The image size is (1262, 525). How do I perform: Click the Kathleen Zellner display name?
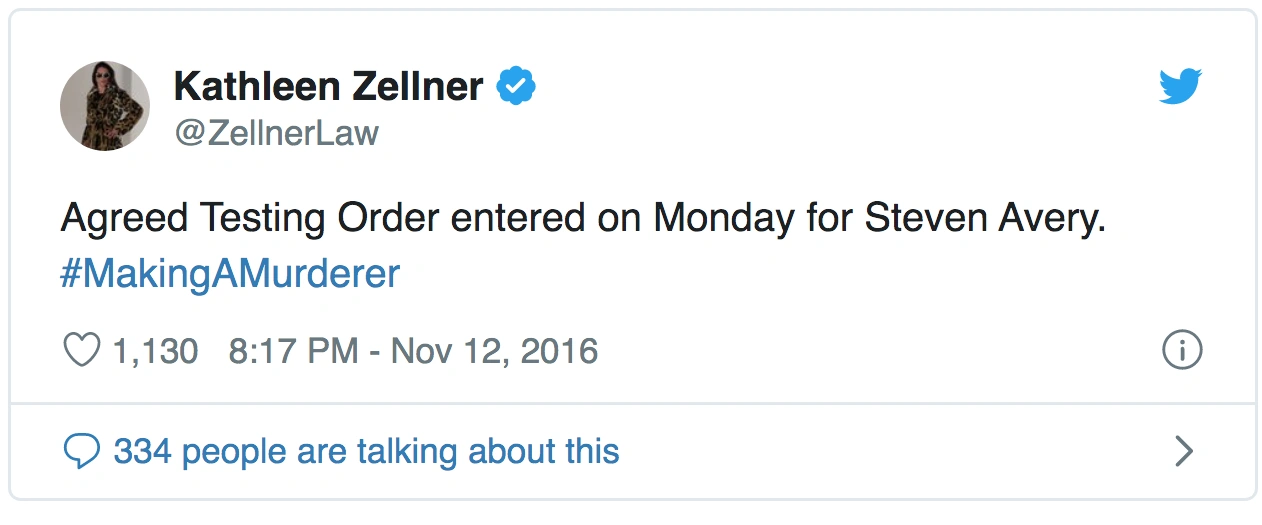click(329, 88)
